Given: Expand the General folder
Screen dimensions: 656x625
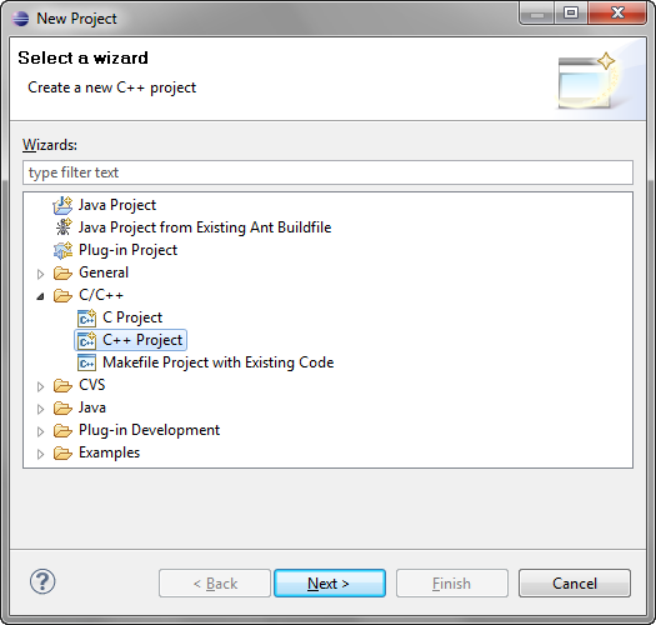Looking at the screenshot, I should click(41, 273).
